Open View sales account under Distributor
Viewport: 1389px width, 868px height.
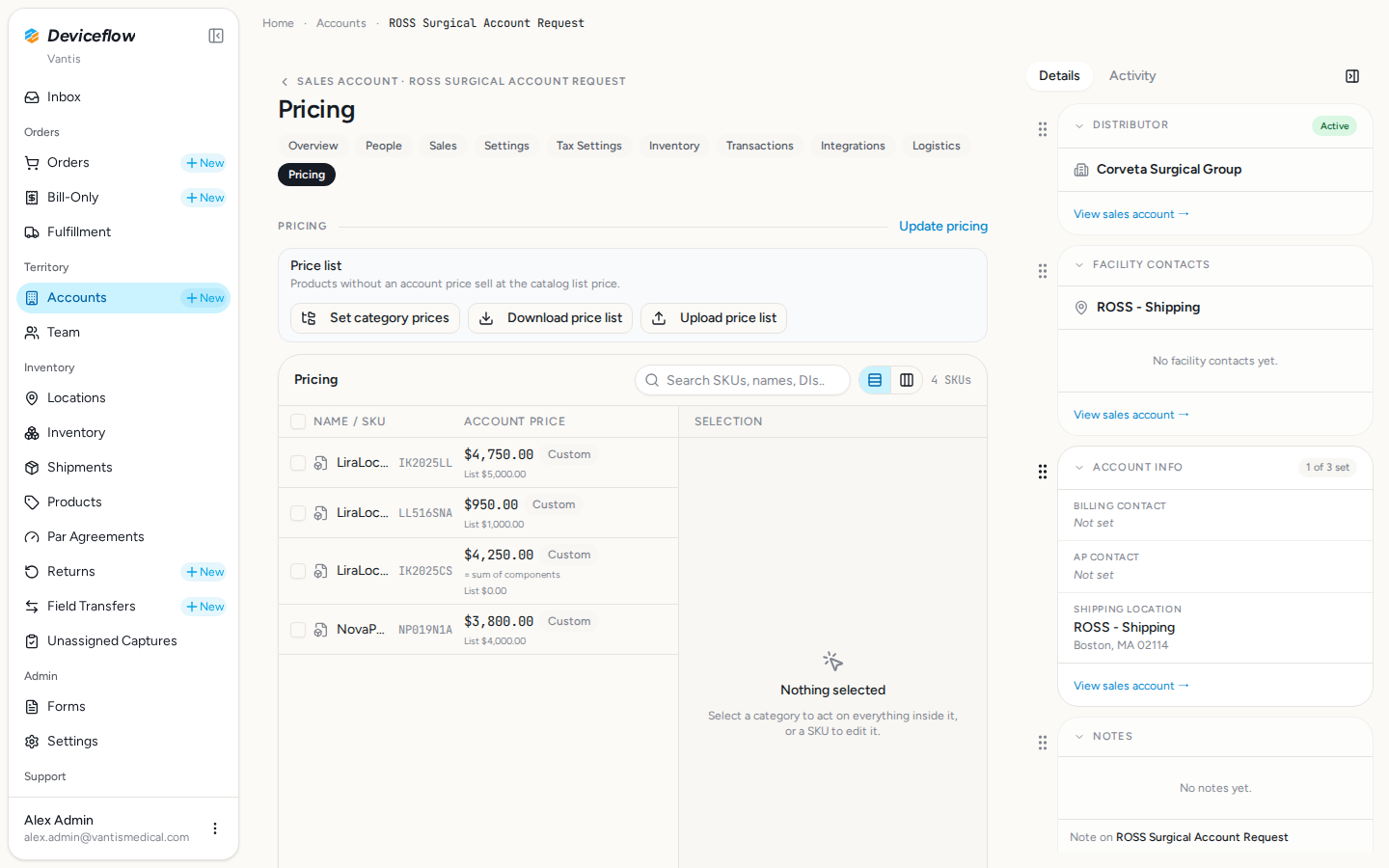(1131, 214)
